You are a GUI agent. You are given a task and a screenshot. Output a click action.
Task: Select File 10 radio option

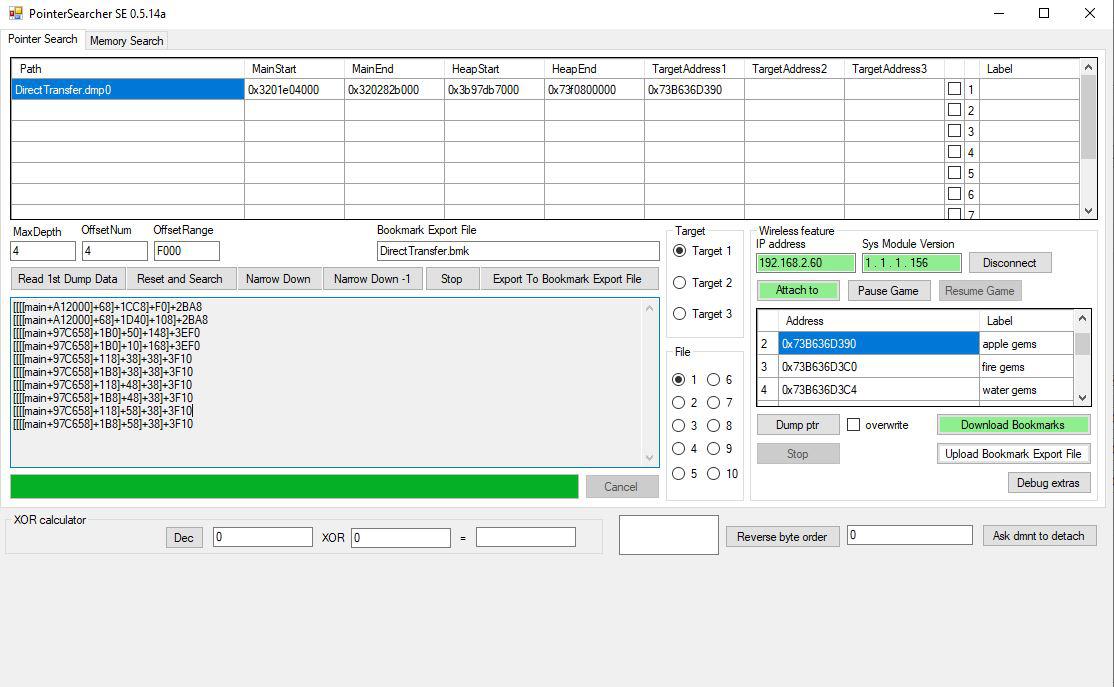click(714, 474)
